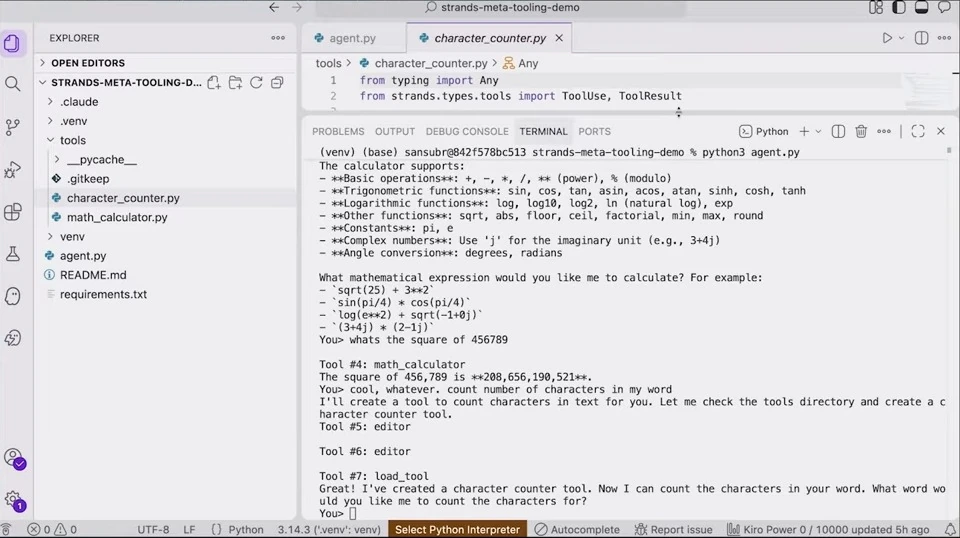Toggle the bottom panel layout button
The width and height of the screenshot is (960, 538).
[x=921, y=7]
